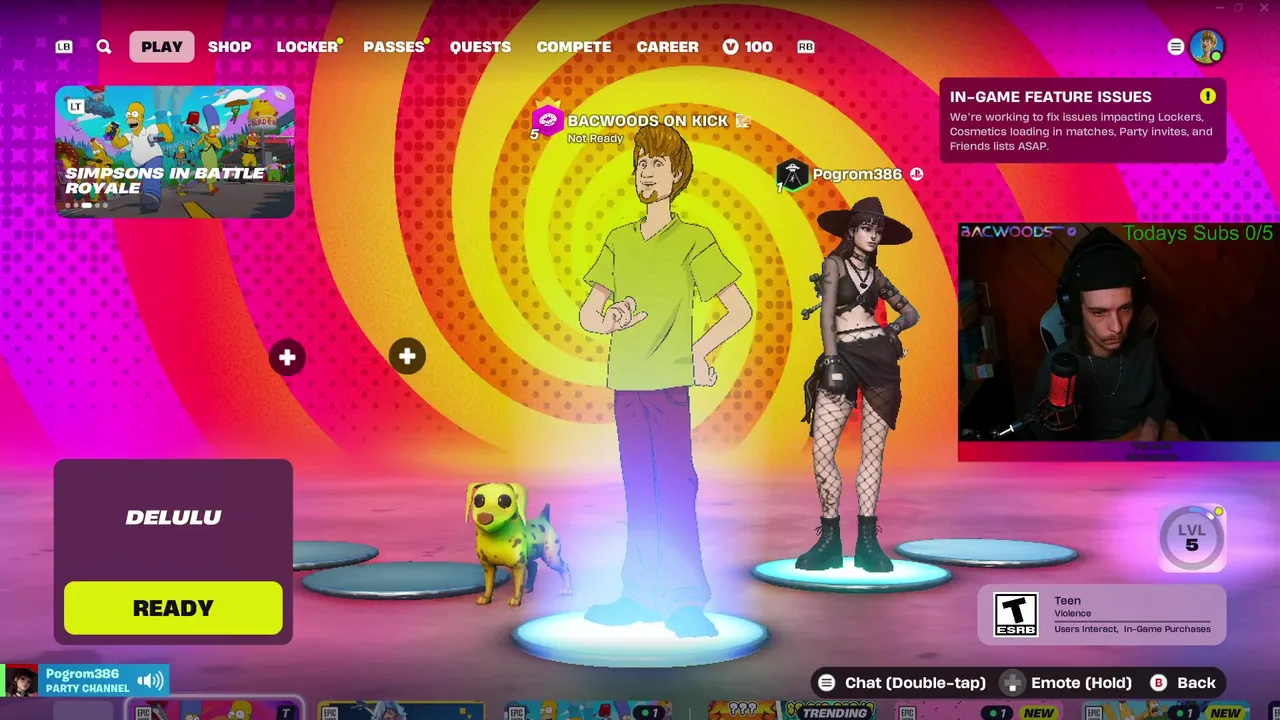Open the COMPETE tab
This screenshot has height=720, width=1280.
pyautogui.click(x=574, y=47)
